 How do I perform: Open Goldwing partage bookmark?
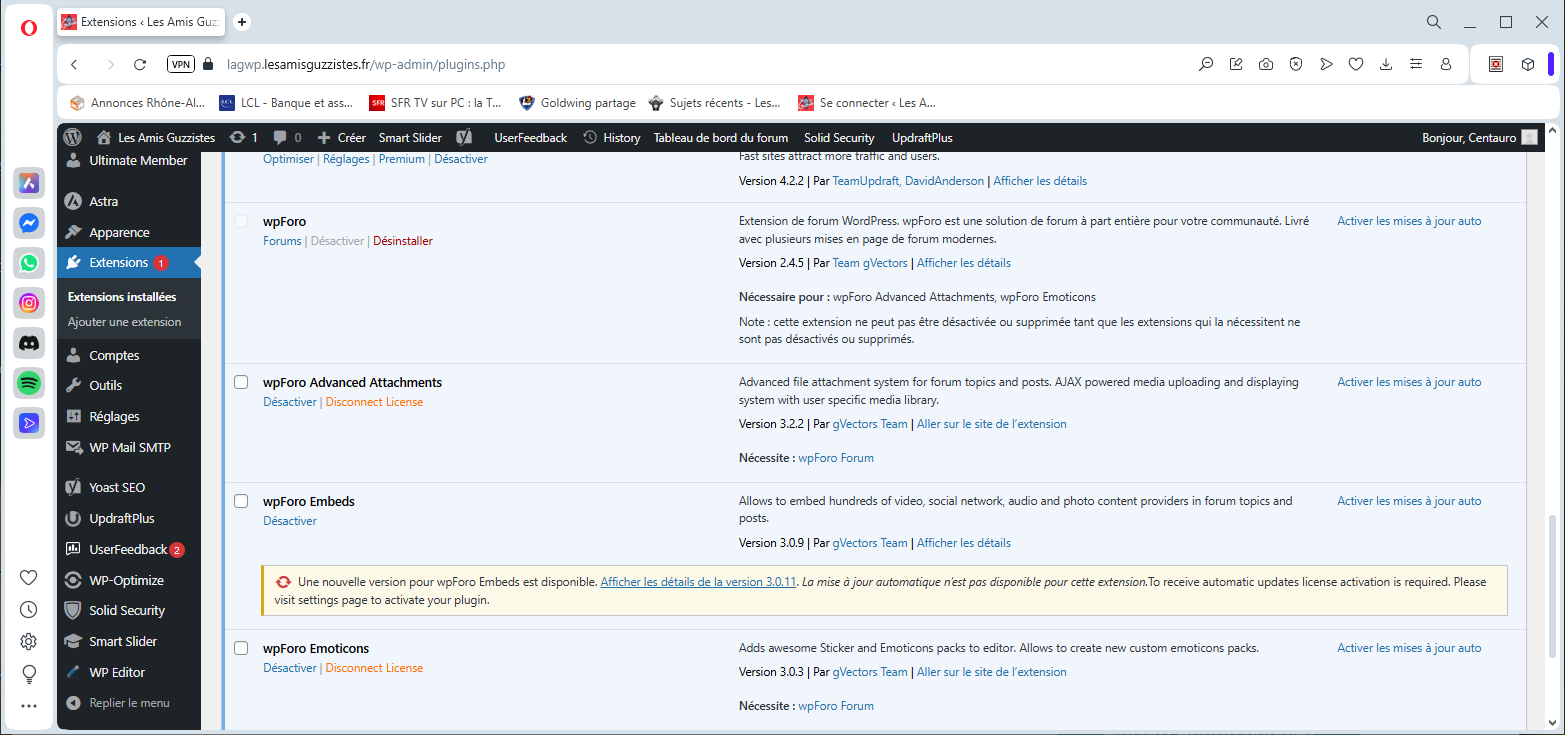coord(577,102)
